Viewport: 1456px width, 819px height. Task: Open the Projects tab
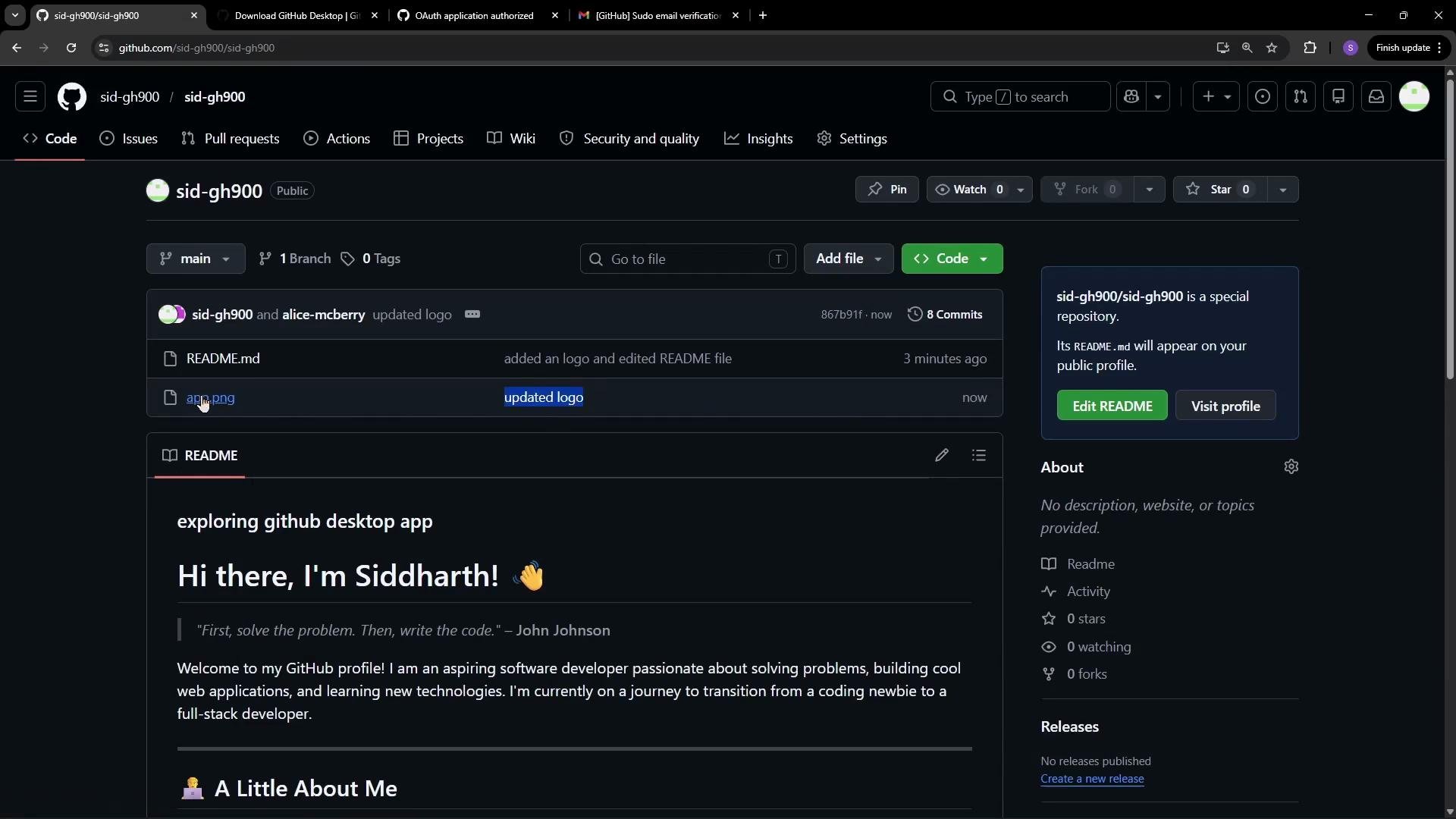428,139
